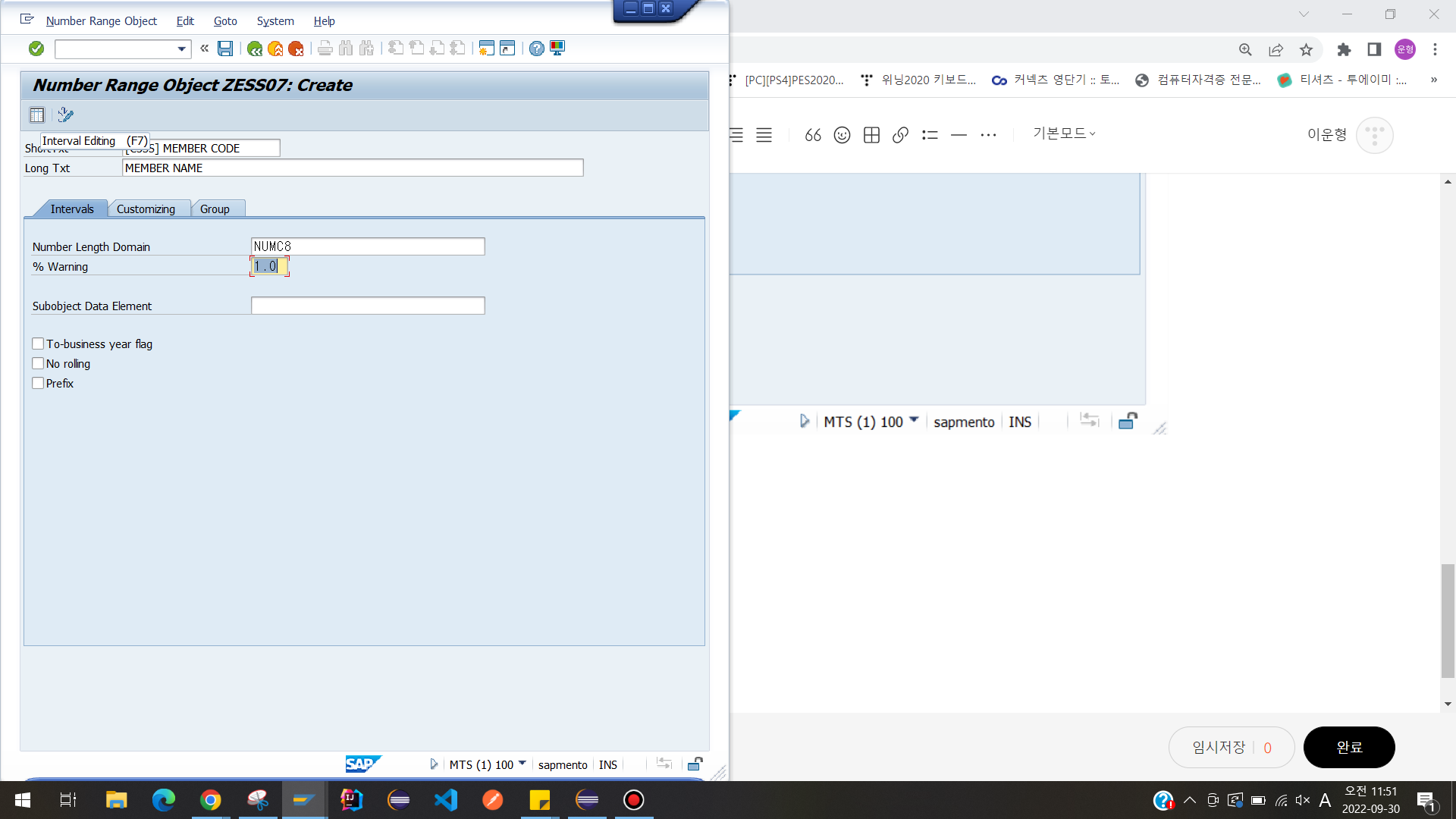The height and width of the screenshot is (819, 1456).
Task: Click the Previous Page icon
Action: point(416,49)
